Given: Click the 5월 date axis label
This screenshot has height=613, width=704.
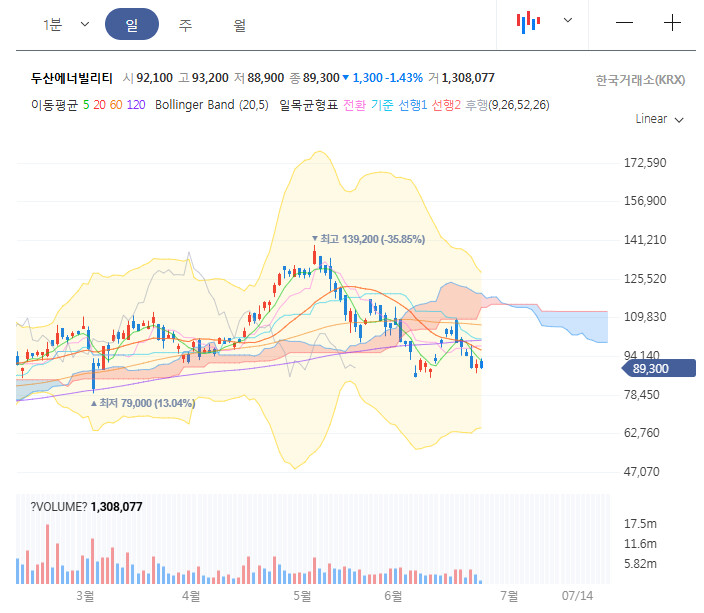Looking at the screenshot, I should tap(302, 596).
